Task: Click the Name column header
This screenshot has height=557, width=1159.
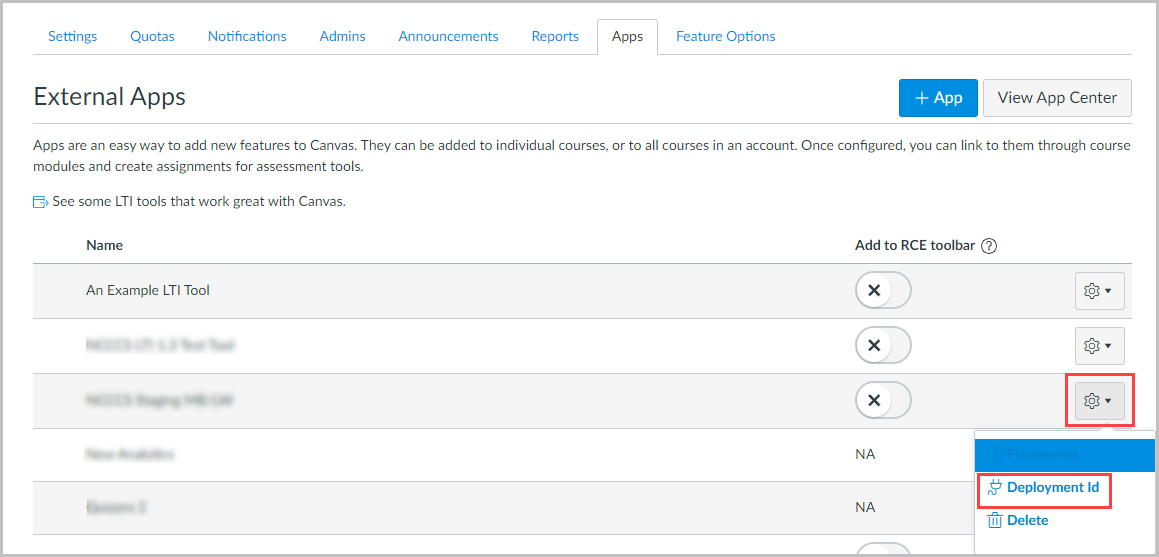Action: point(104,245)
